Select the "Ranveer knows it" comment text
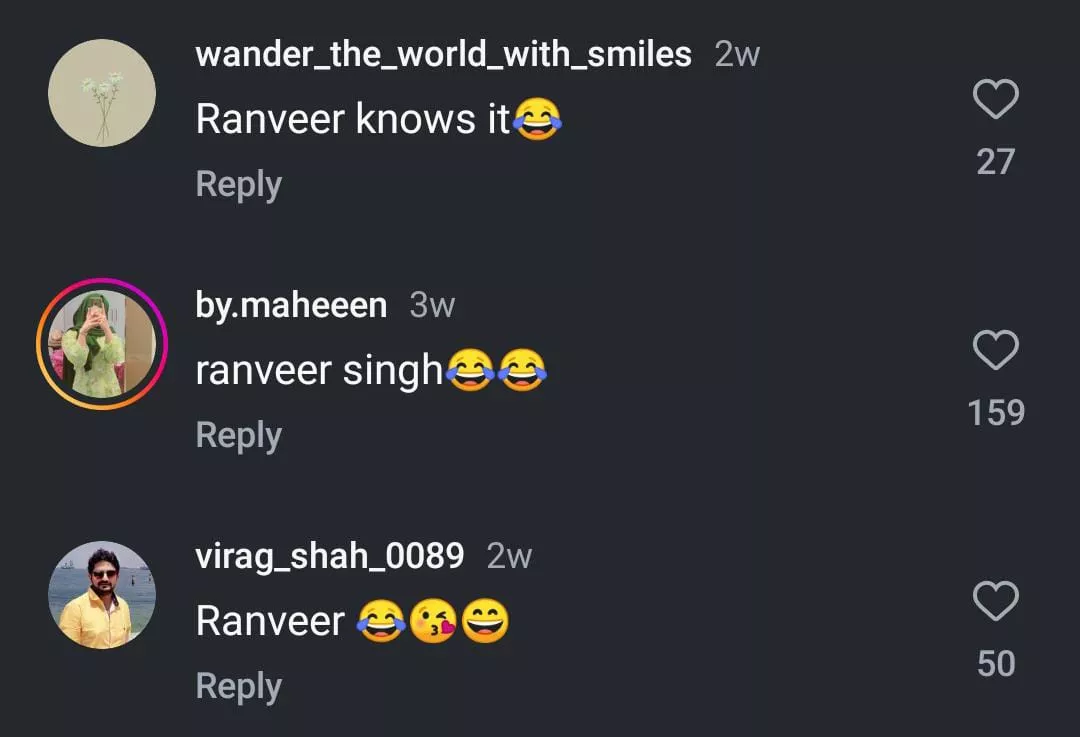Screen dimensions: 1080x737 coord(379,119)
